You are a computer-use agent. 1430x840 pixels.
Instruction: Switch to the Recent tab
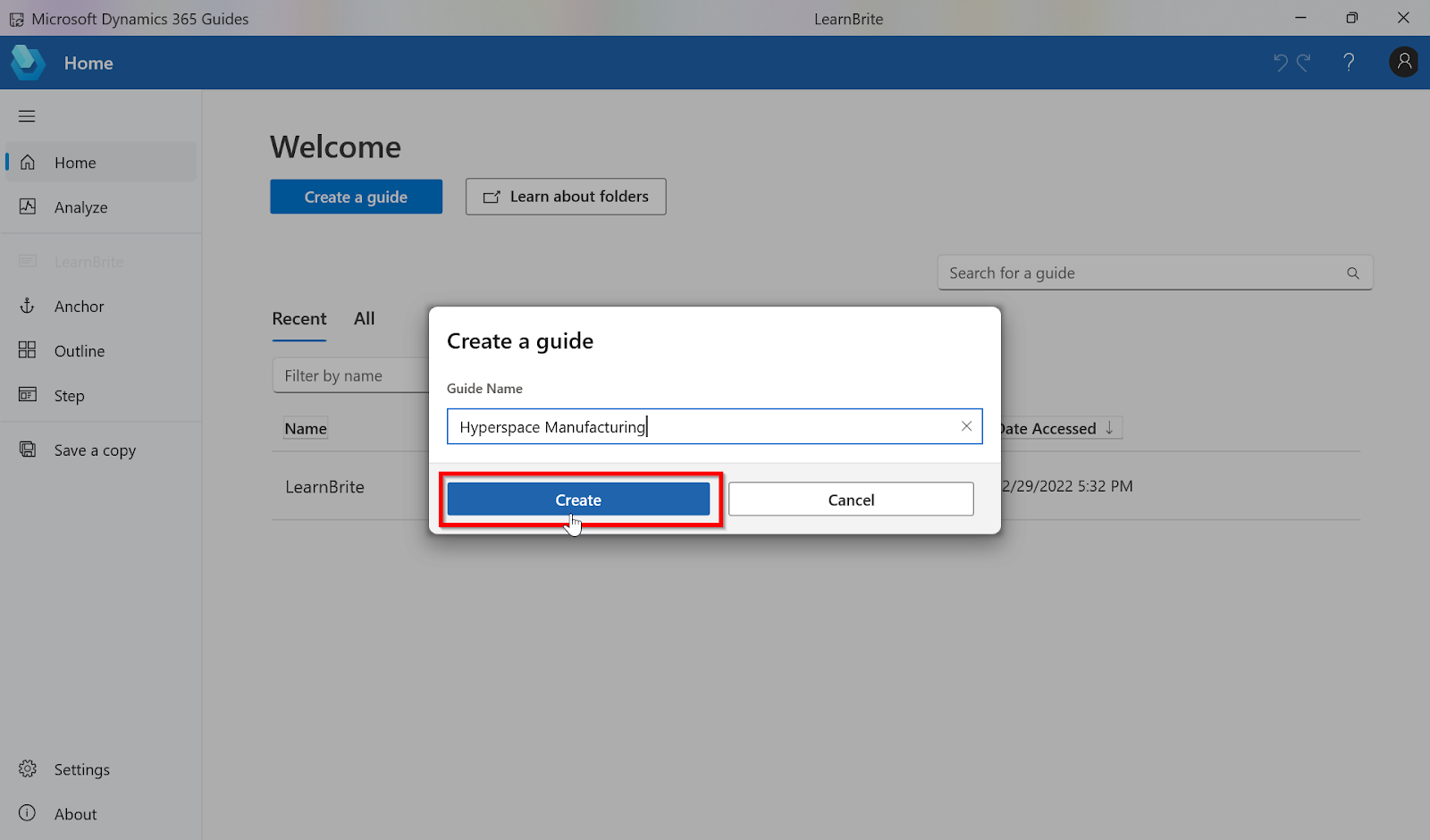pos(299,319)
